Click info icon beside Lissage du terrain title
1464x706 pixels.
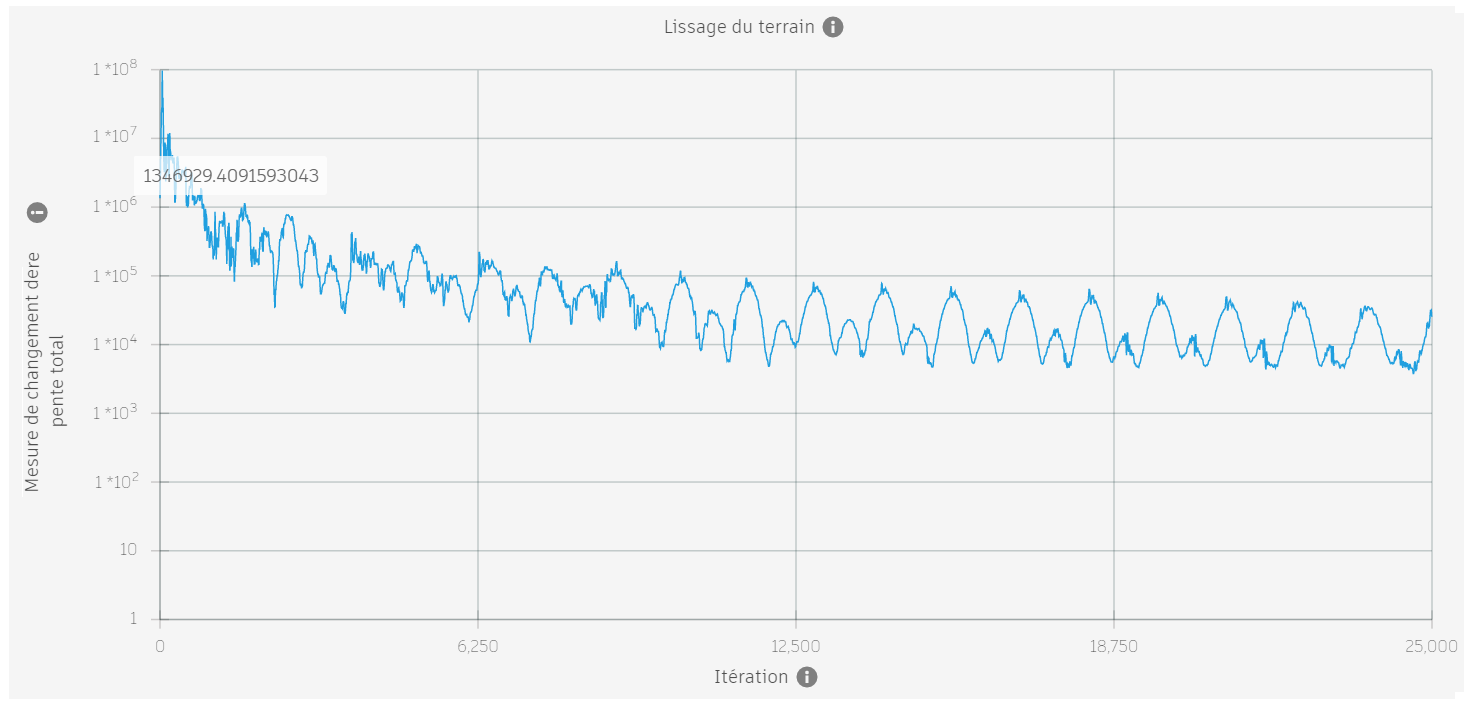[x=833, y=27]
